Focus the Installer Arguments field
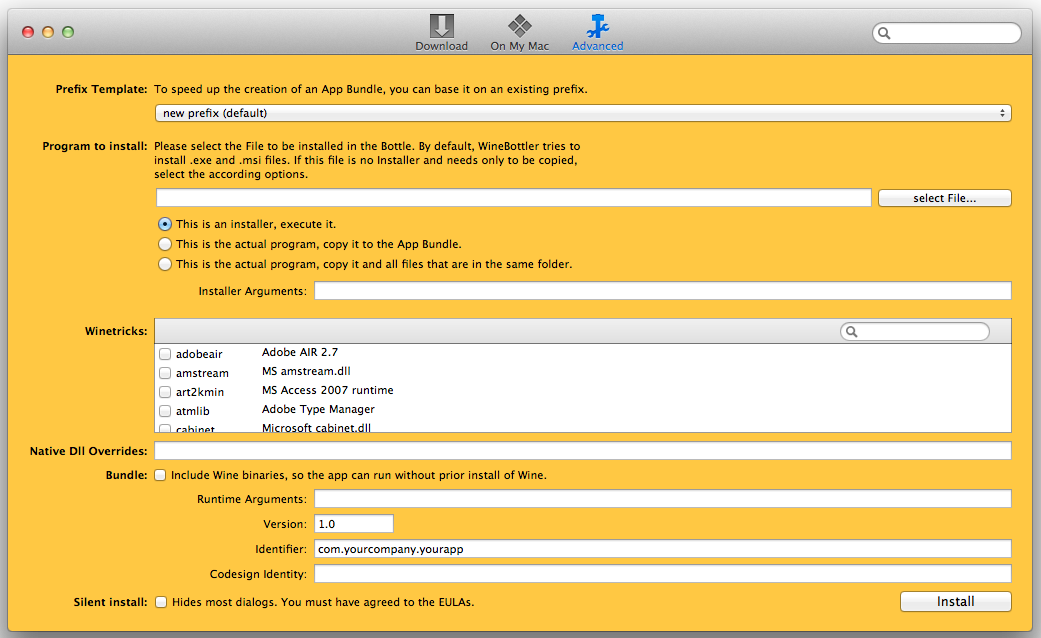The height and width of the screenshot is (638, 1041). 663,290
